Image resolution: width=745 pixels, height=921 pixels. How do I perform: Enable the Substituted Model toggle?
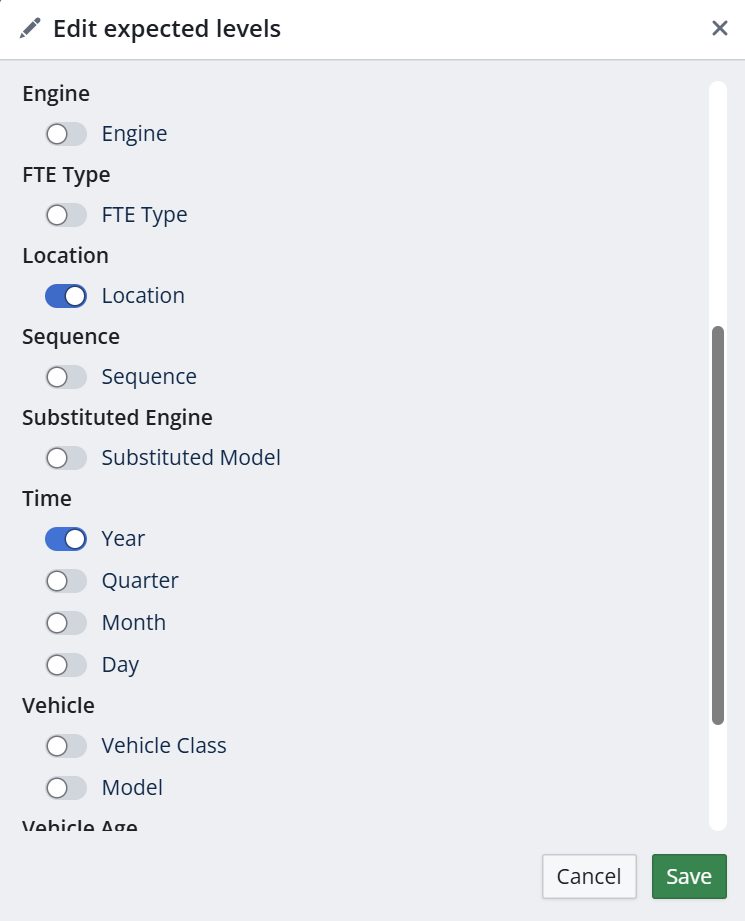click(66, 458)
